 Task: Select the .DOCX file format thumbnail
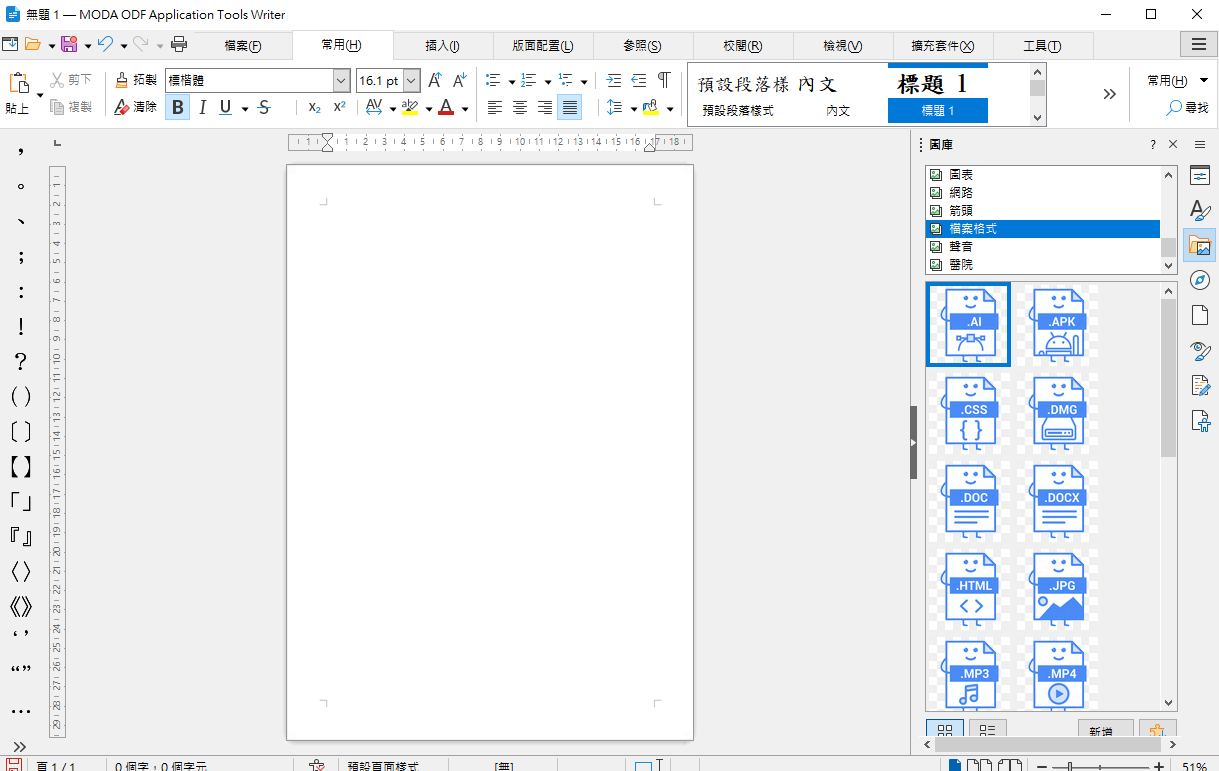coord(1059,500)
